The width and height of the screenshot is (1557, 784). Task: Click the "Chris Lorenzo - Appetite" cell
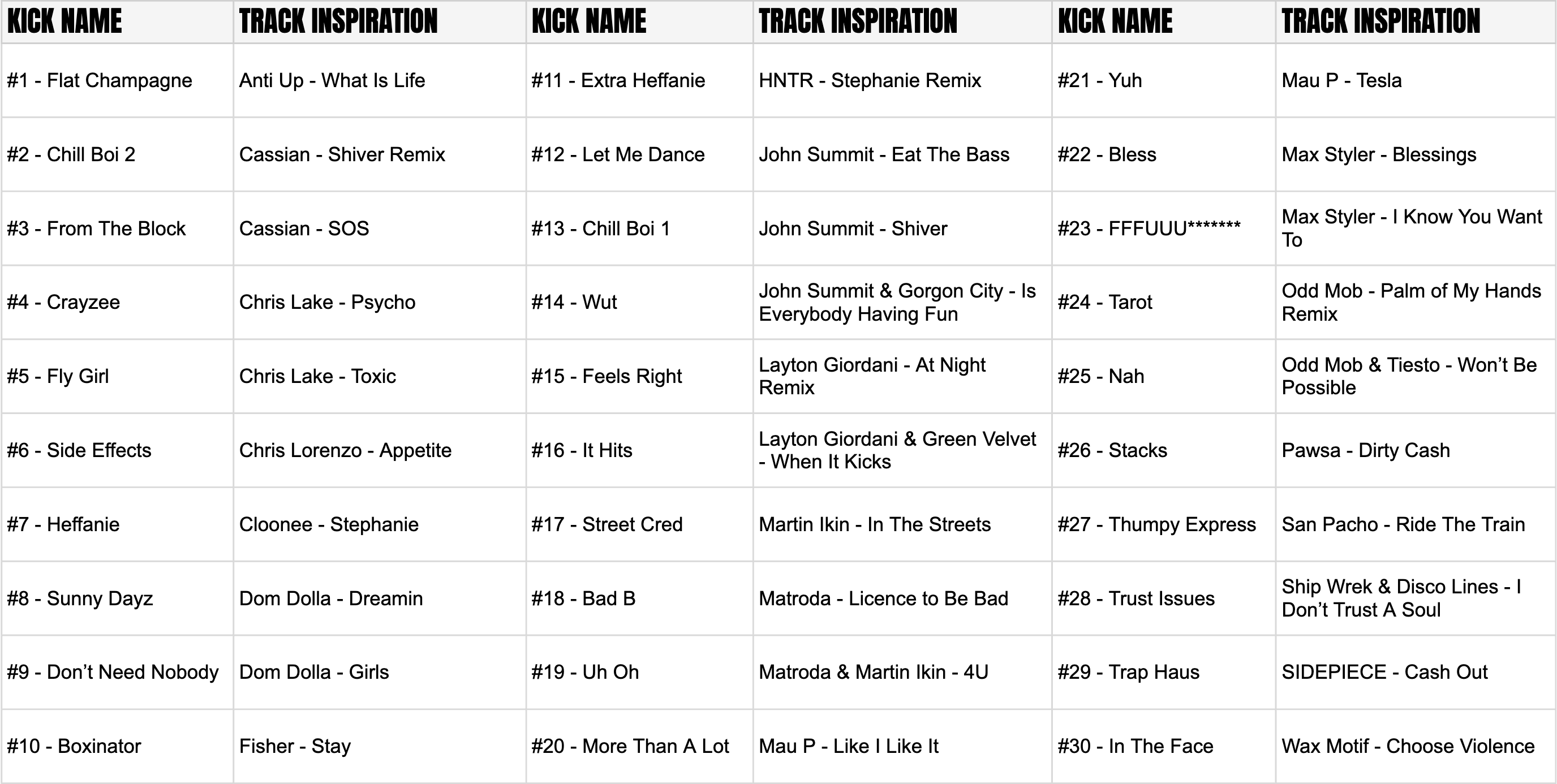[x=345, y=450]
